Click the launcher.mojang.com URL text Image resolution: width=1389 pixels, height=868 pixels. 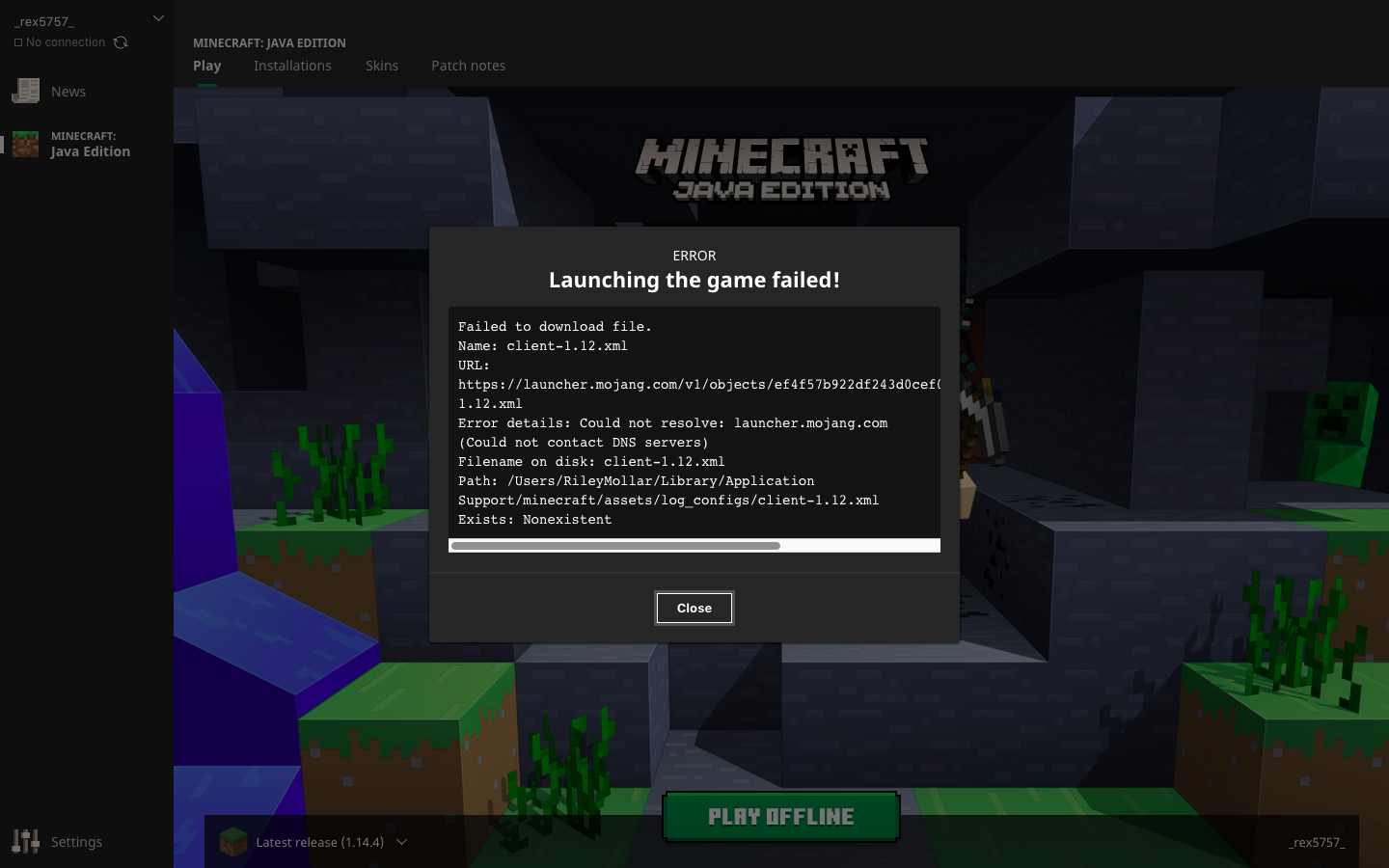coord(699,385)
